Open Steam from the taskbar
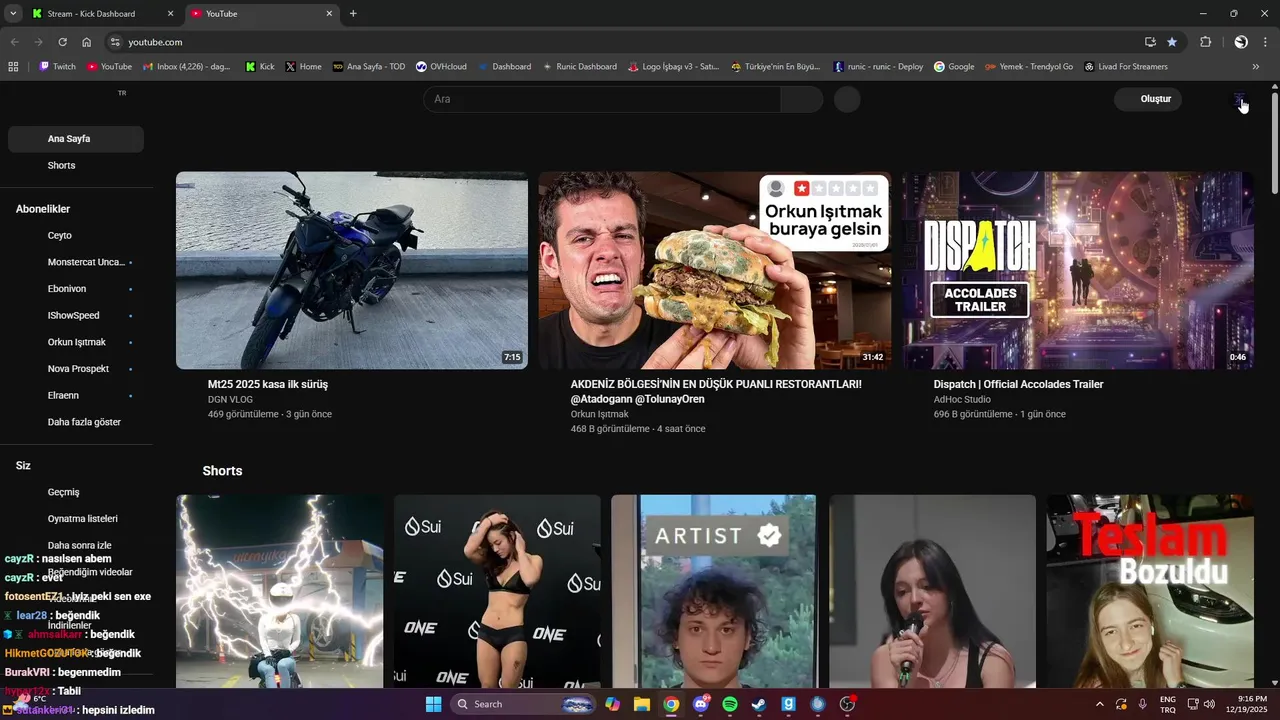This screenshot has width=1280, height=720. pos(759,704)
